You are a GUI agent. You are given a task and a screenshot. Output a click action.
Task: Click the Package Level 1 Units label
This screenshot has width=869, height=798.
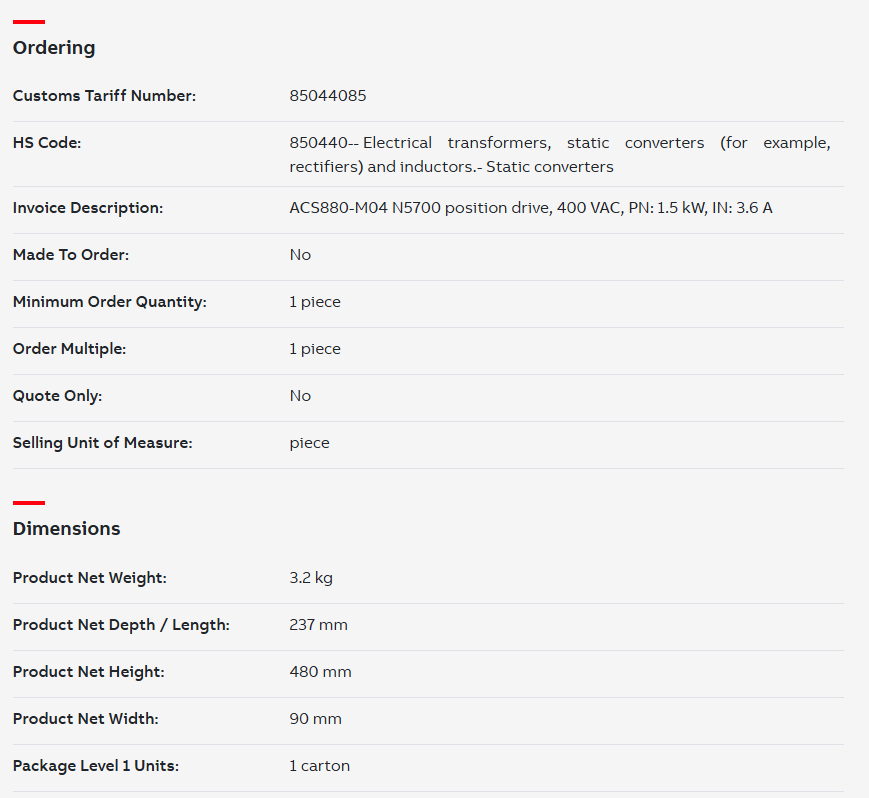[96, 766]
